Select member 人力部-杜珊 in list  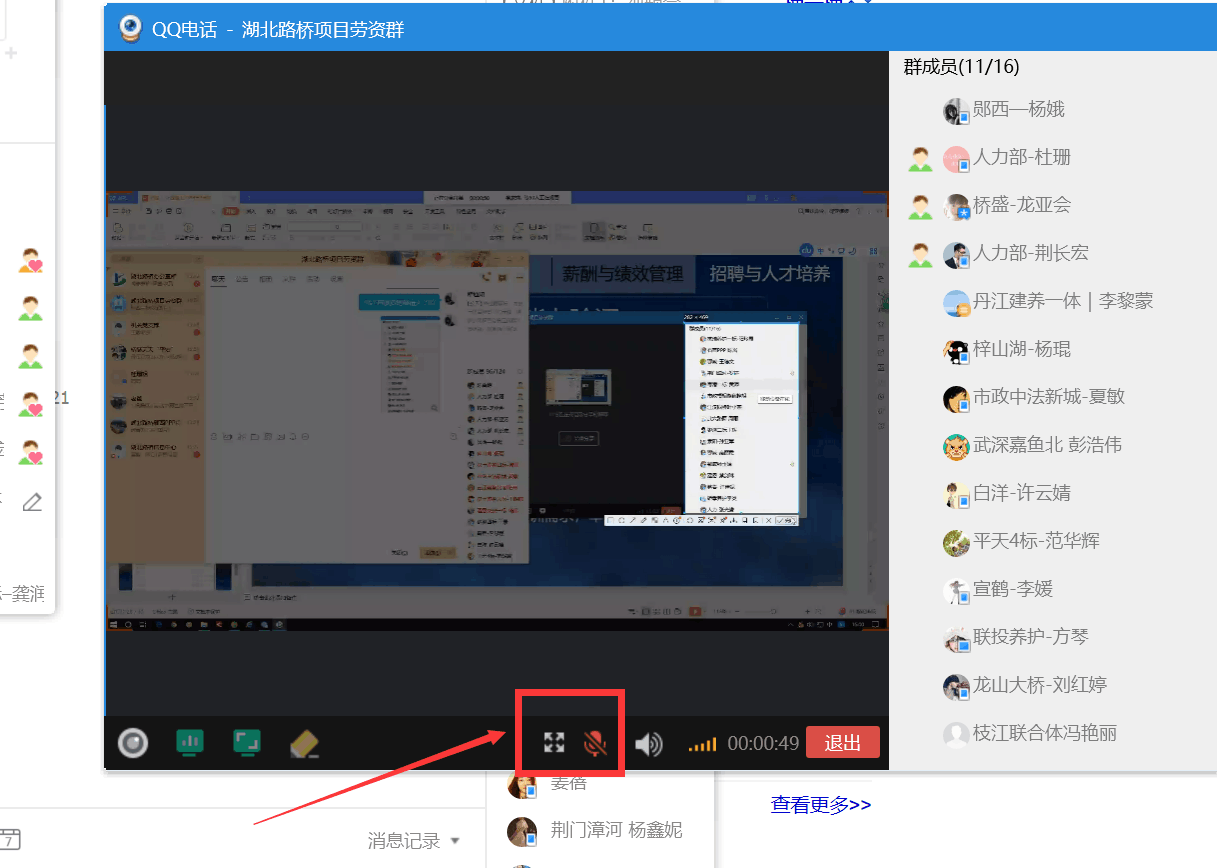(1021, 157)
